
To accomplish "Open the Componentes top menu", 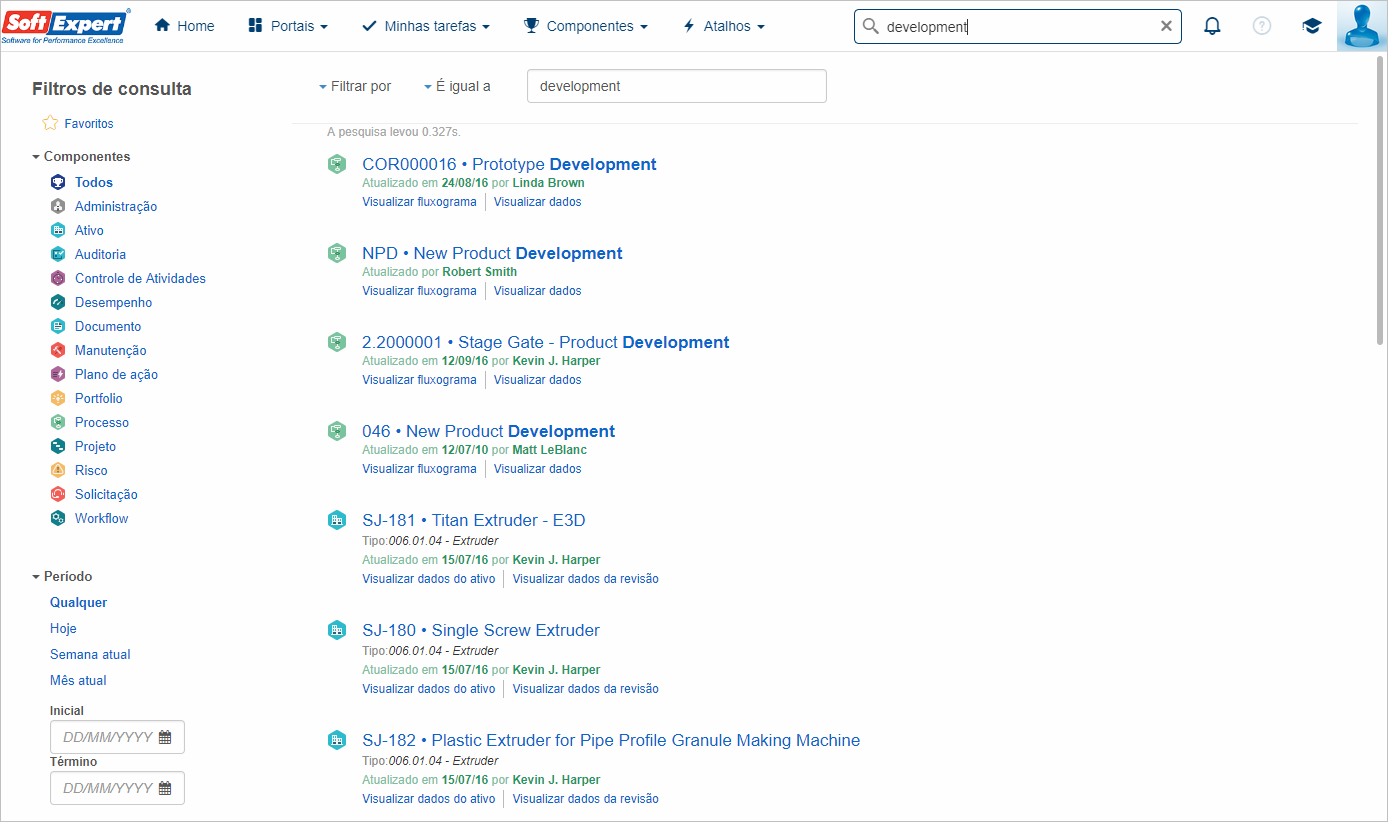I will (x=586, y=26).
